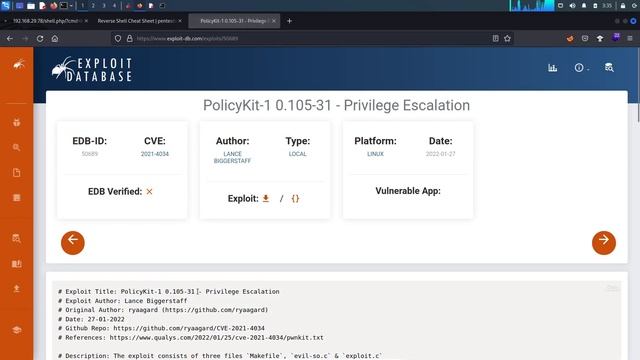The height and width of the screenshot is (360, 640).
Task: Open the Stats chart icon in header
Action: (x=553, y=68)
